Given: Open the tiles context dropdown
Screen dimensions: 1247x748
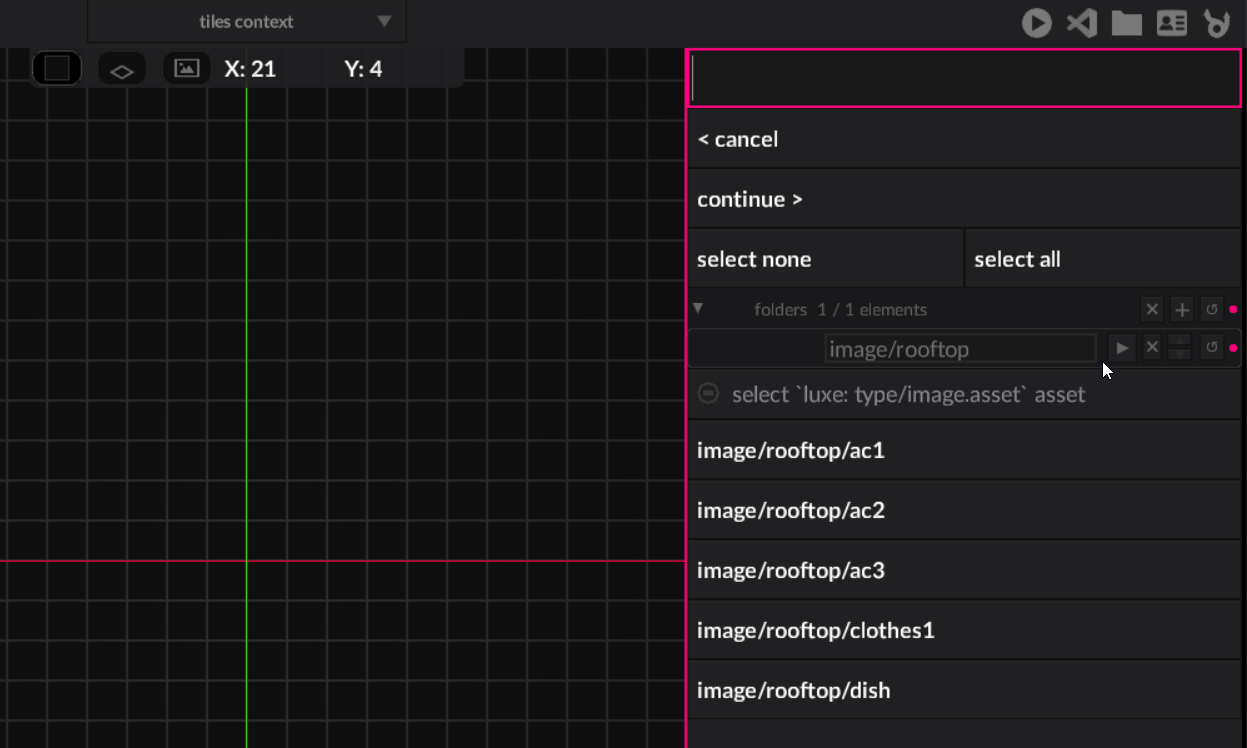Looking at the screenshot, I should (x=247, y=22).
